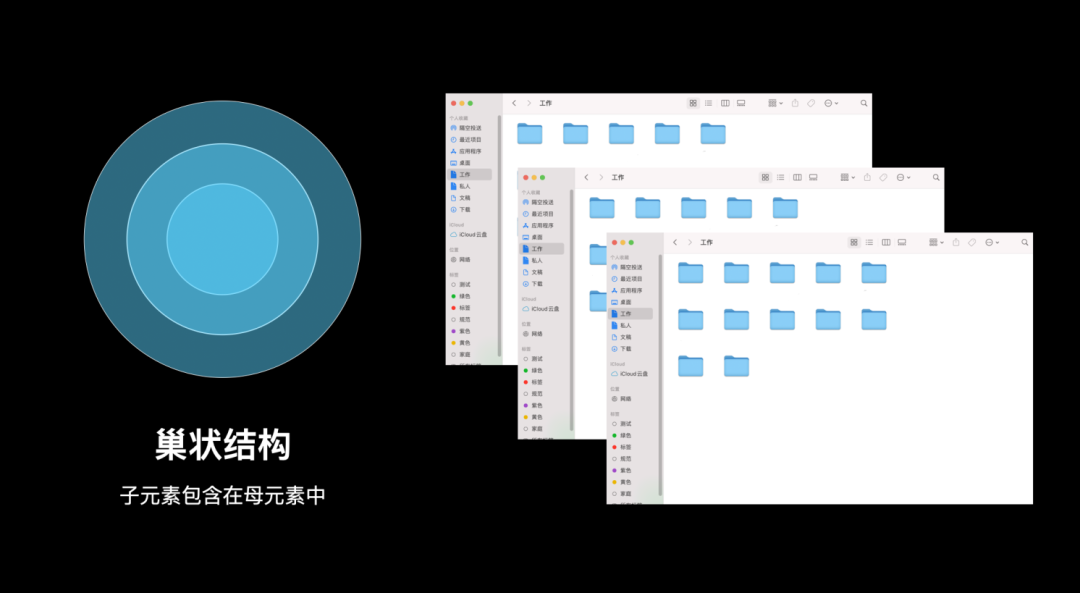Switch front Finder window to icon view
This screenshot has height=593, width=1080.
coord(854,242)
